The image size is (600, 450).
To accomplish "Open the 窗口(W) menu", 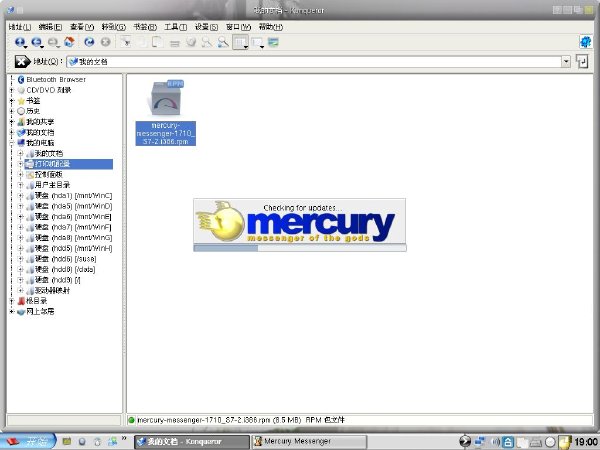I will coord(238,27).
